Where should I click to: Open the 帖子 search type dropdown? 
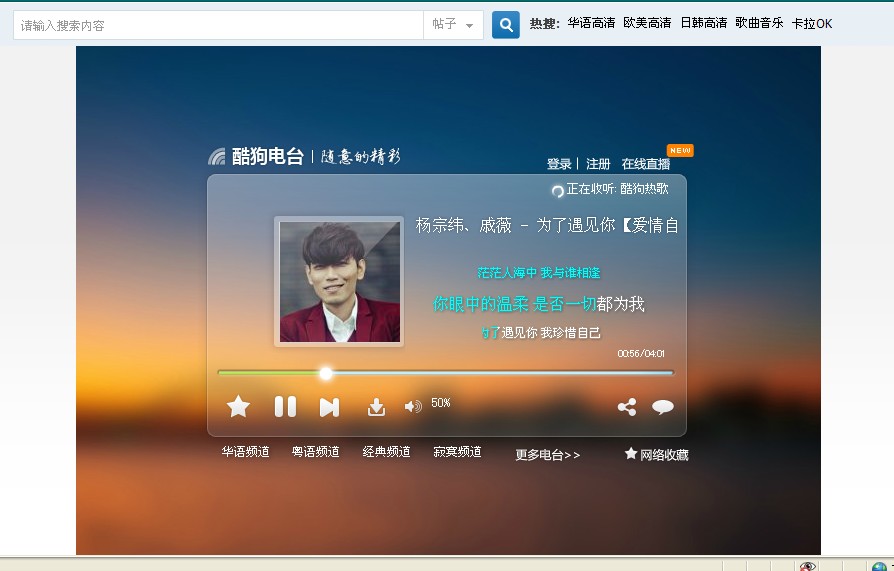point(453,25)
